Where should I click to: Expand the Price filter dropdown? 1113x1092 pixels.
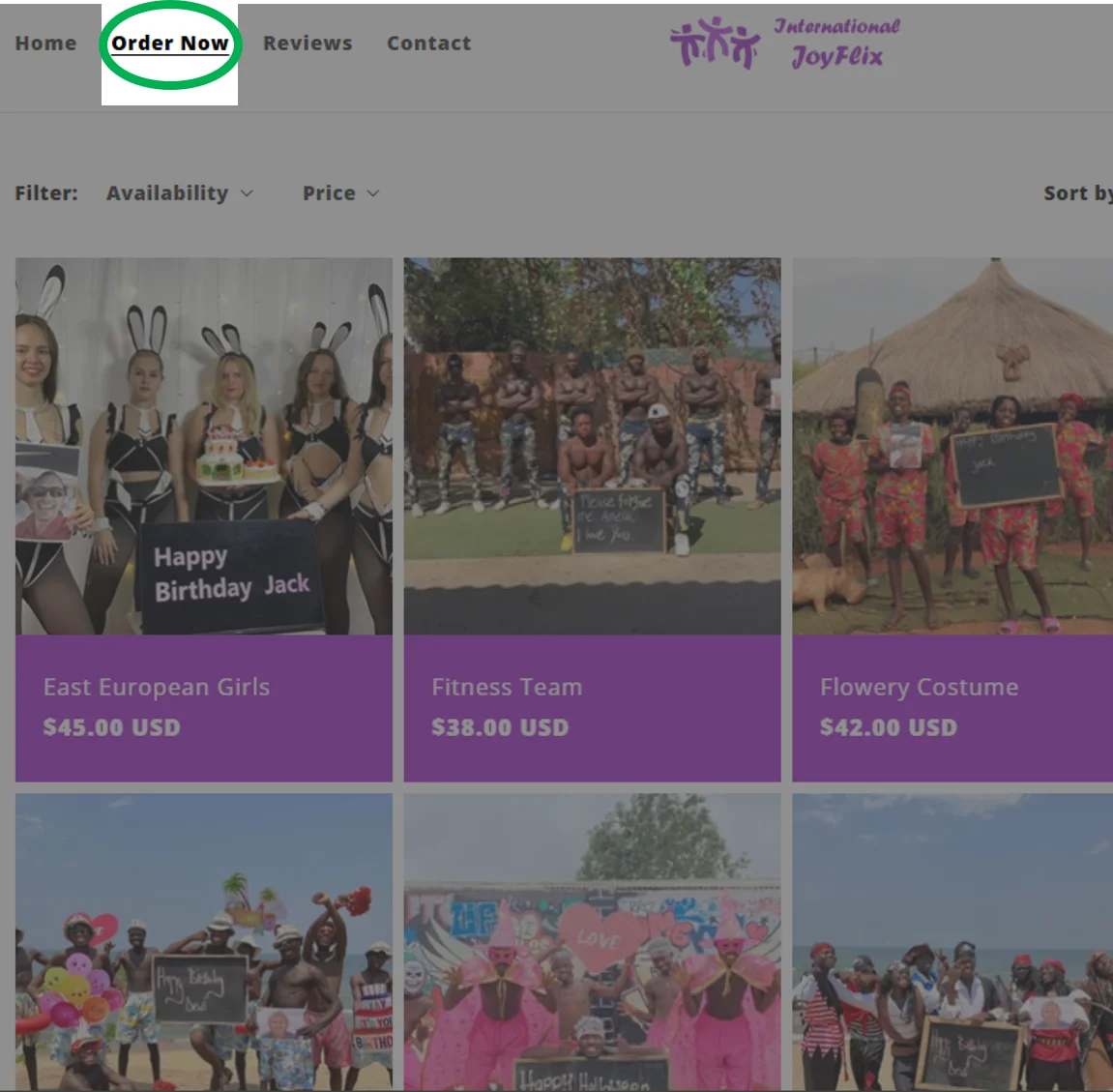340,193
